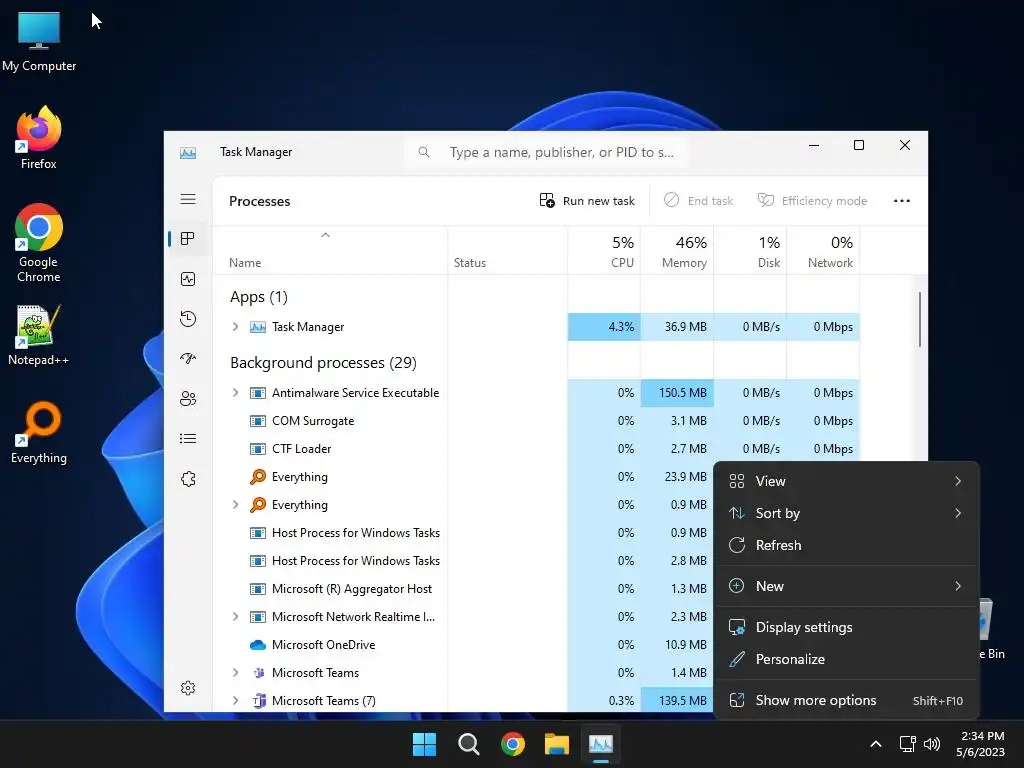Screen dimensions: 1024x768
Task: Expand Microsoft Network Realtime process
Action: click(236, 616)
